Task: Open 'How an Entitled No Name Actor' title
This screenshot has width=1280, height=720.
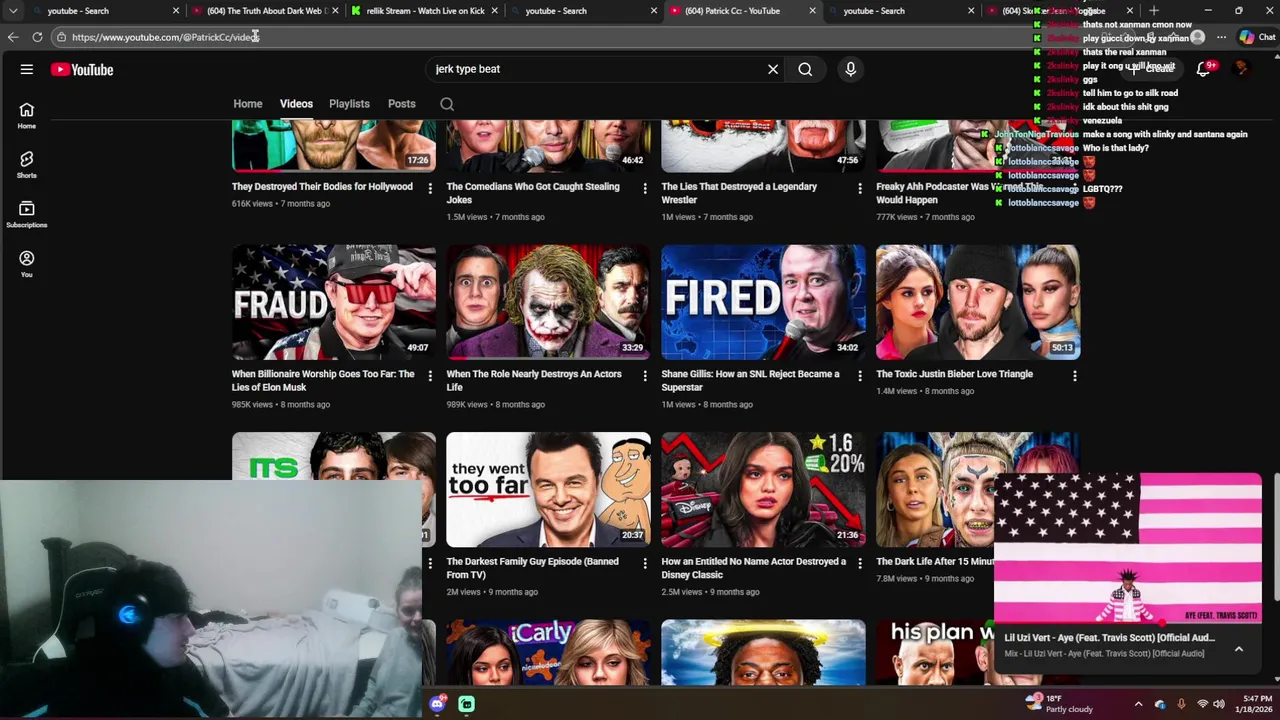Action: [x=754, y=568]
